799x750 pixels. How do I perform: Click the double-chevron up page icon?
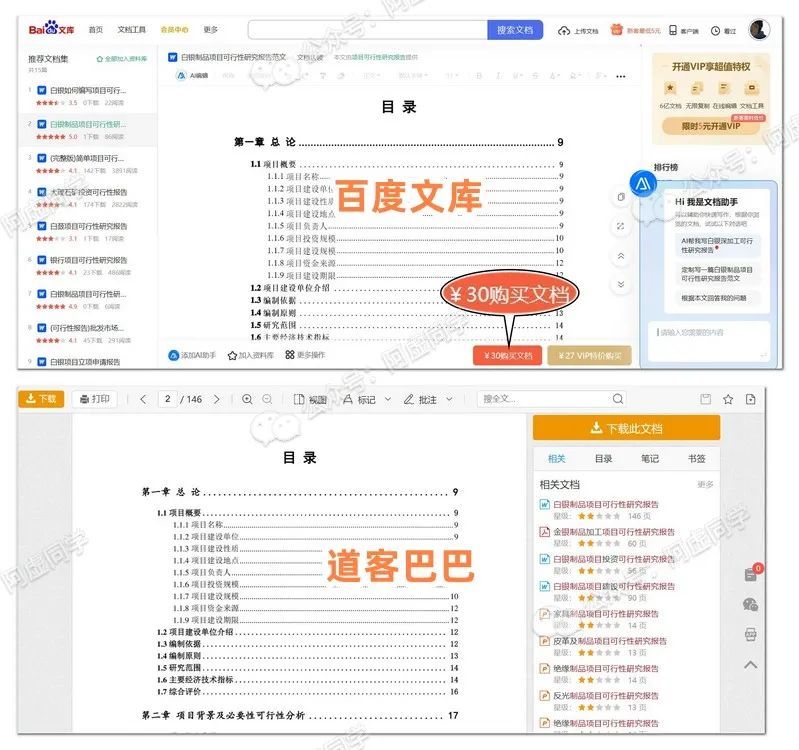[x=621, y=256]
